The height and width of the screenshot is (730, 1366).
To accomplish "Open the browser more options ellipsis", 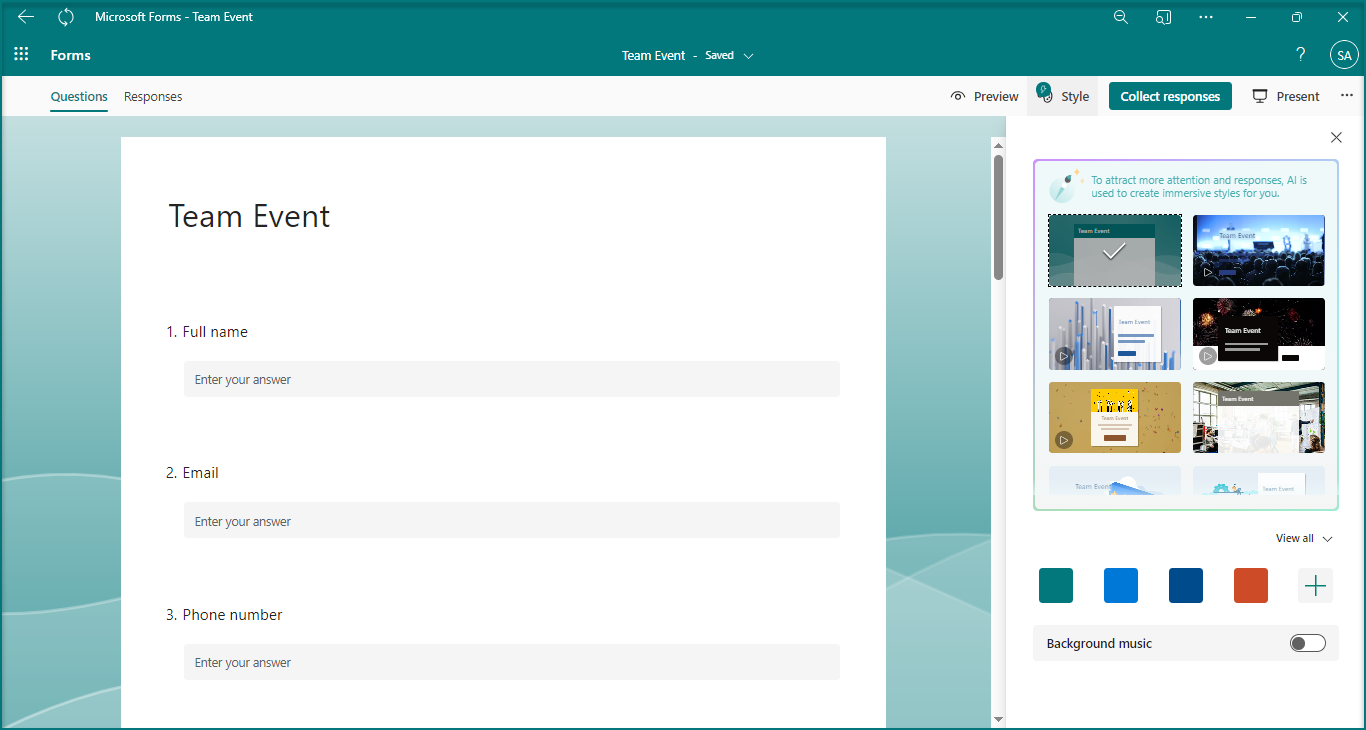I will tap(1206, 16).
